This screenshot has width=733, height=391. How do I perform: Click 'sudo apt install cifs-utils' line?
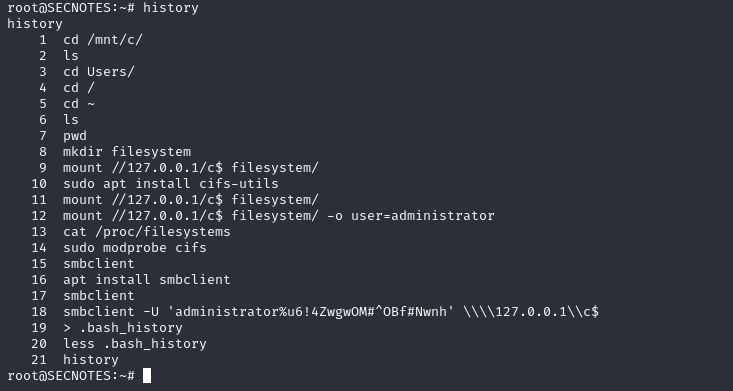(171, 184)
